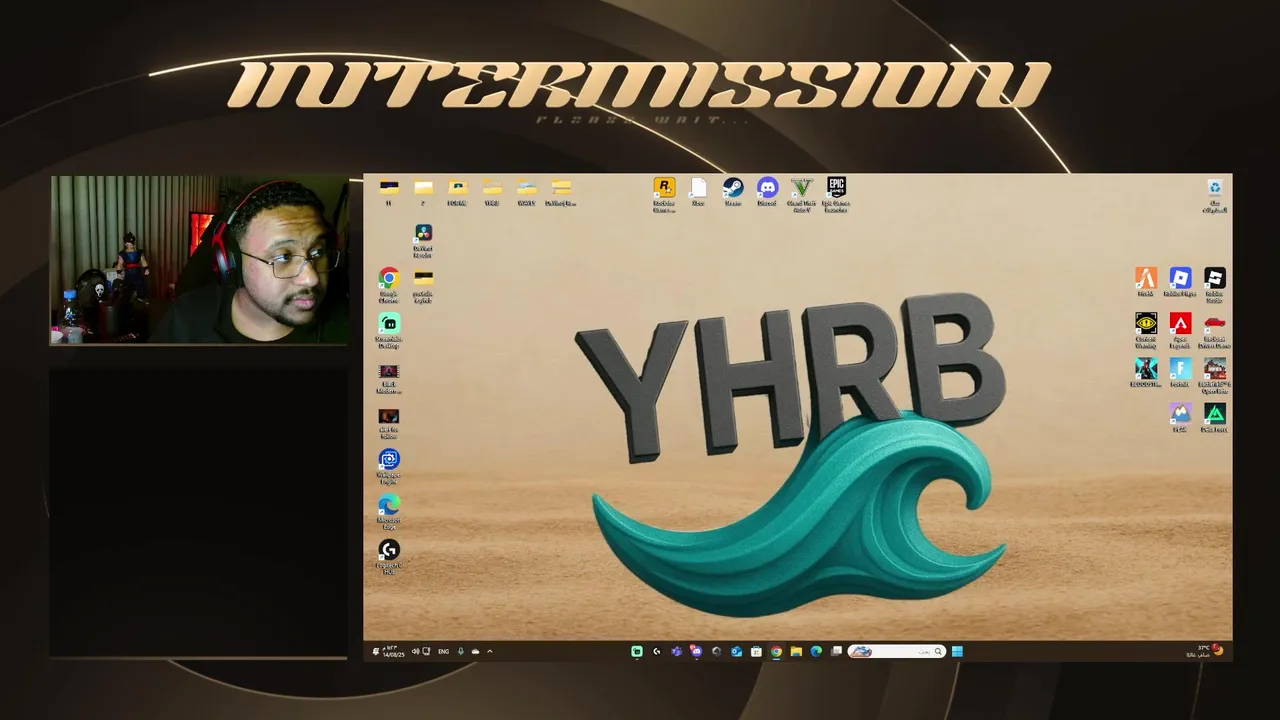This screenshot has width=1280, height=720.
Task: Launch the Bloodstrike game shortcut
Action: click(1146, 373)
